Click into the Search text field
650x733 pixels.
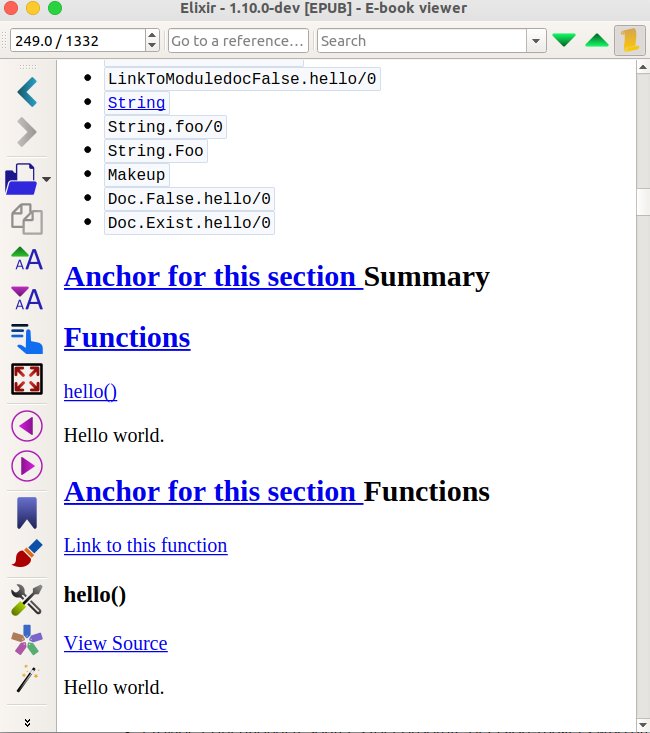click(422, 41)
